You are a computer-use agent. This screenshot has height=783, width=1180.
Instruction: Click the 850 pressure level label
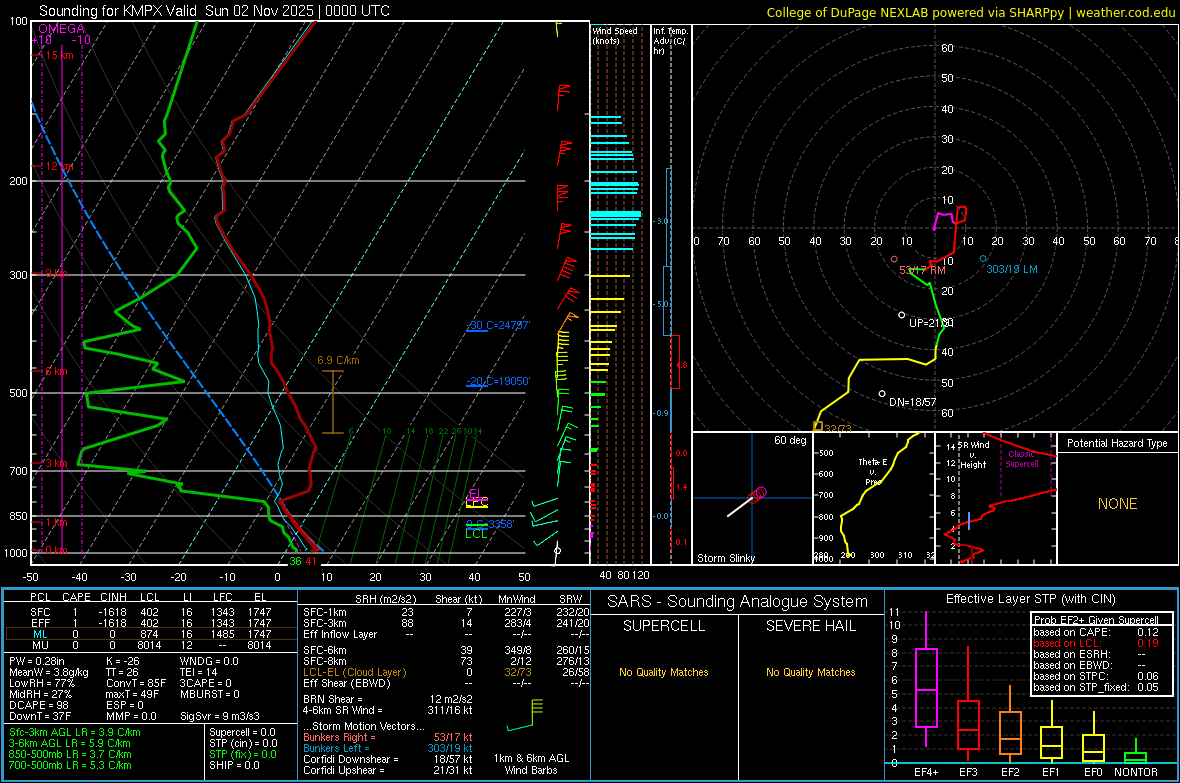click(18, 516)
